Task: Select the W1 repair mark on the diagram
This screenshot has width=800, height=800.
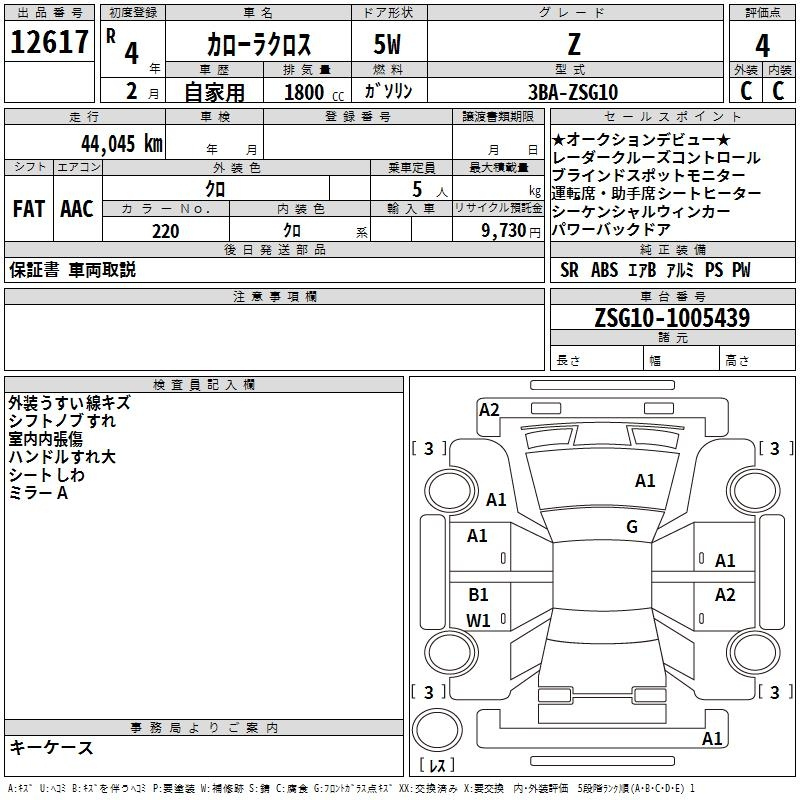Action: click(478, 620)
